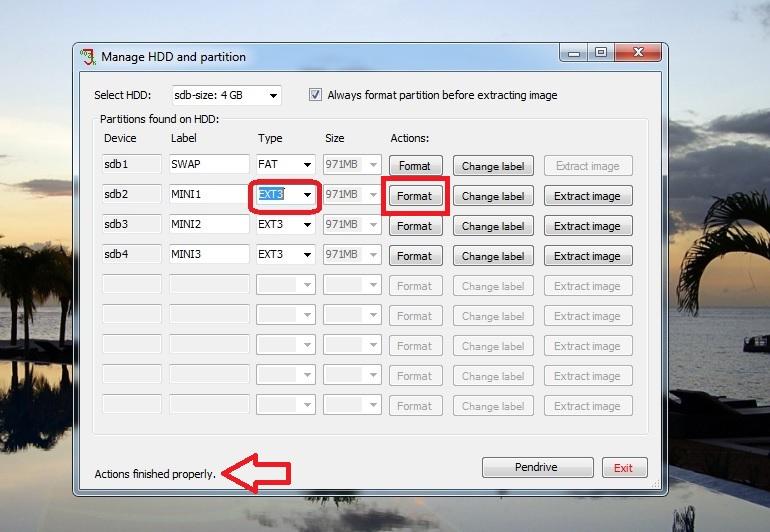Screen dimensions: 770x532
Task: Close the Manage HDD and partition window
Action: point(638,52)
